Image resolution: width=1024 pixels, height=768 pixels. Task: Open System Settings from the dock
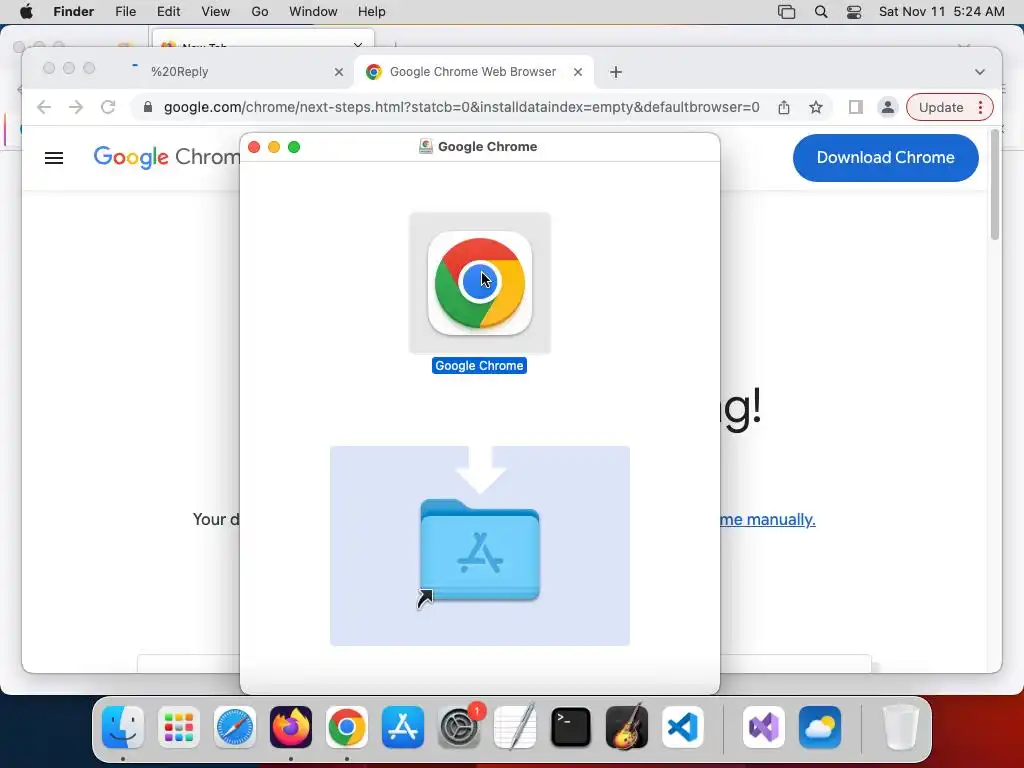click(459, 727)
